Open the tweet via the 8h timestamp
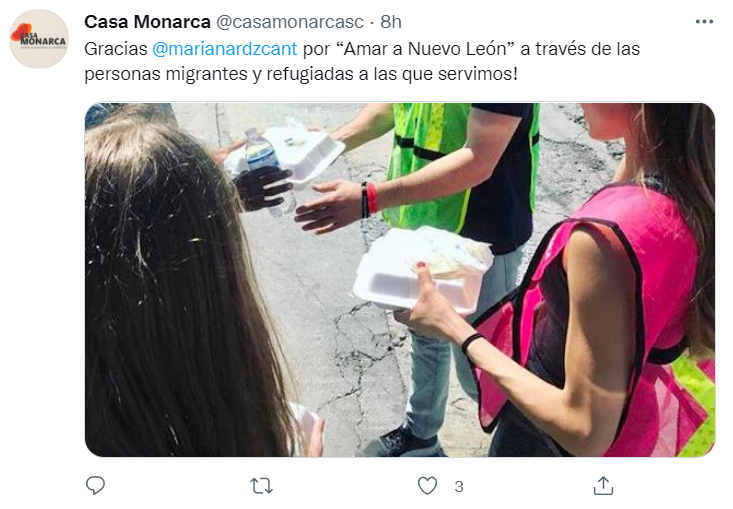This screenshot has height=509, width=733. [391, 22]
